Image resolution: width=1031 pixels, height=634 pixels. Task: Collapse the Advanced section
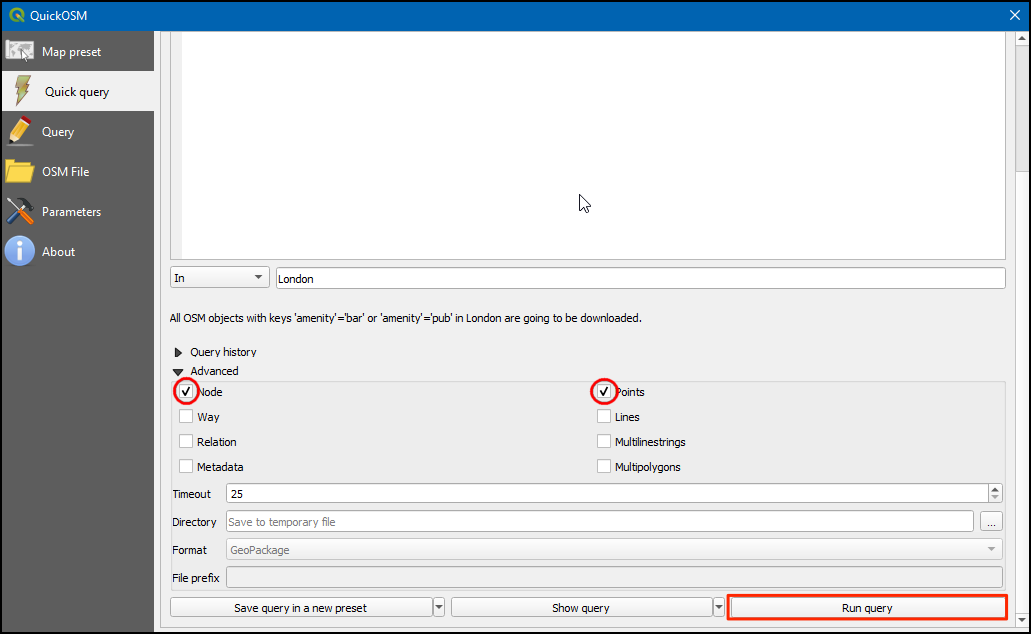[x=179, y=371]
